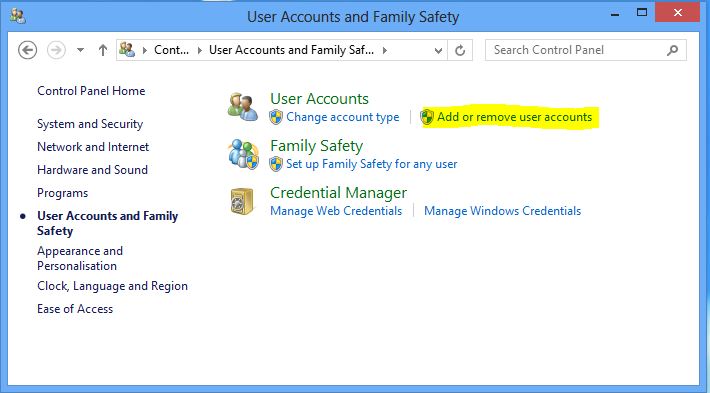Click the title bar window icon

click(18, 17)
